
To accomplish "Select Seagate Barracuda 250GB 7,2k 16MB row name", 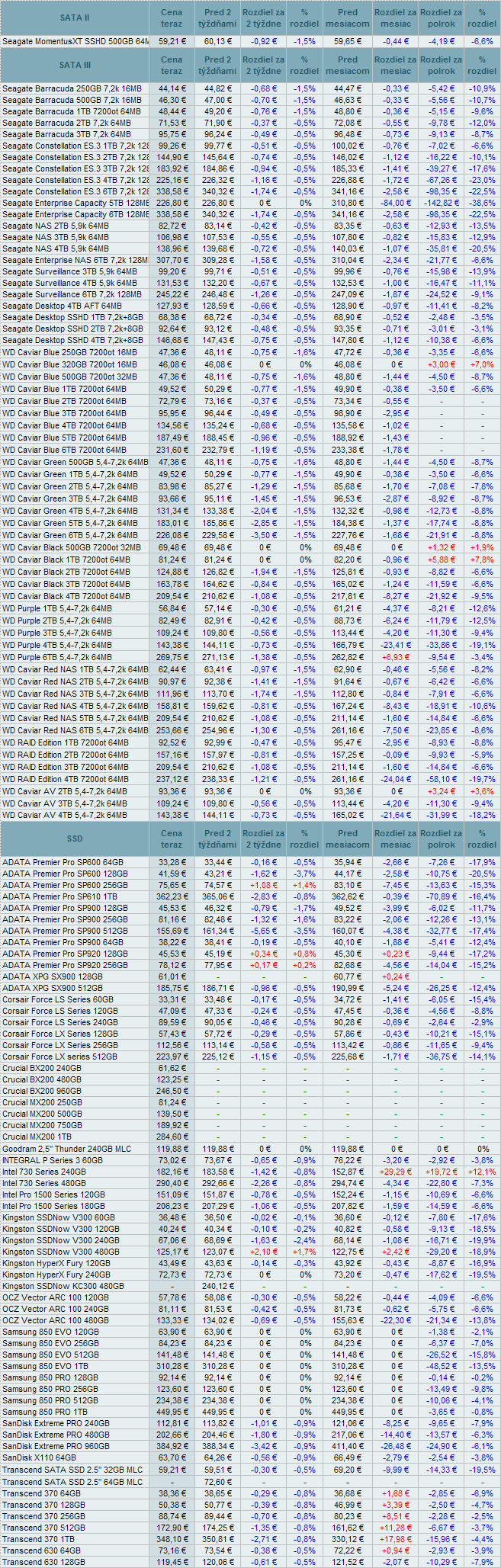I will (x=72, y=88).
